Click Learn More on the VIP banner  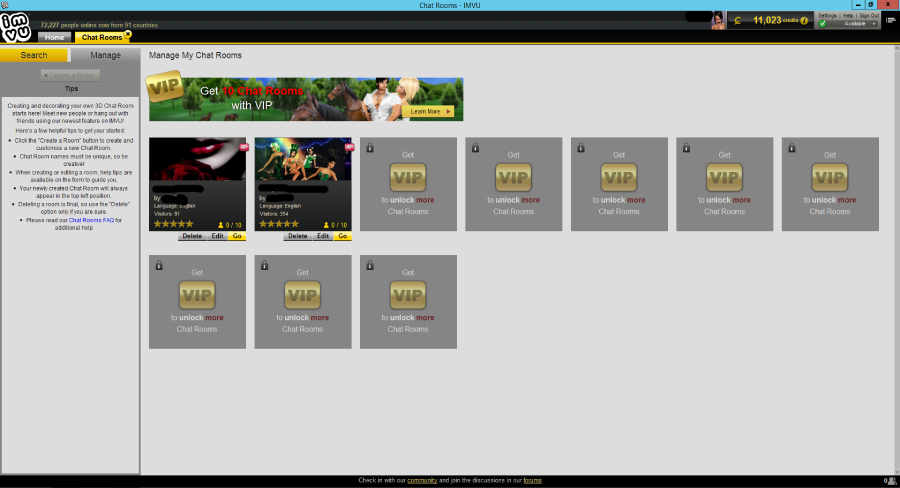(428, 111)
